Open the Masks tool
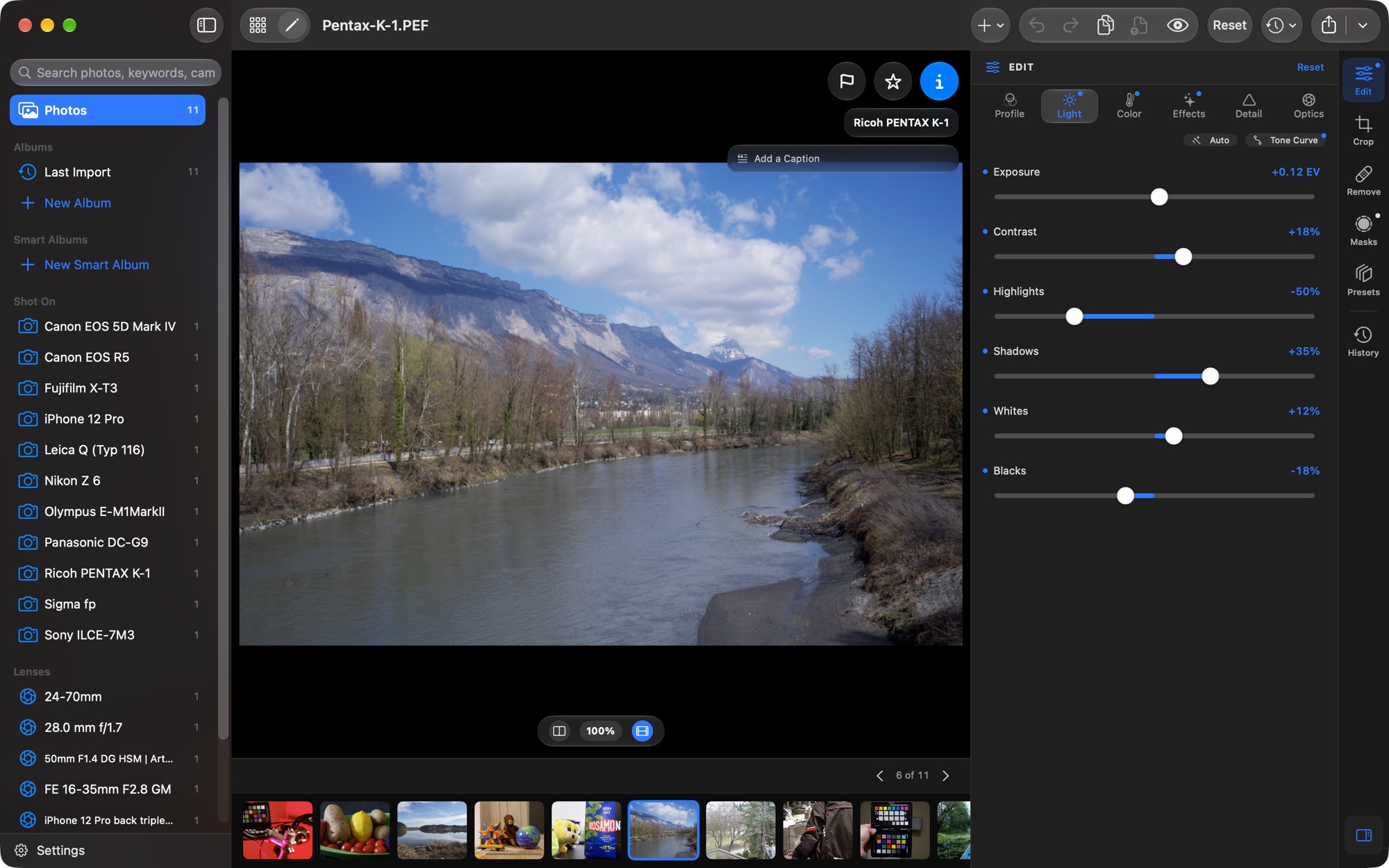1389x868 pixels. coord(1363,231)
